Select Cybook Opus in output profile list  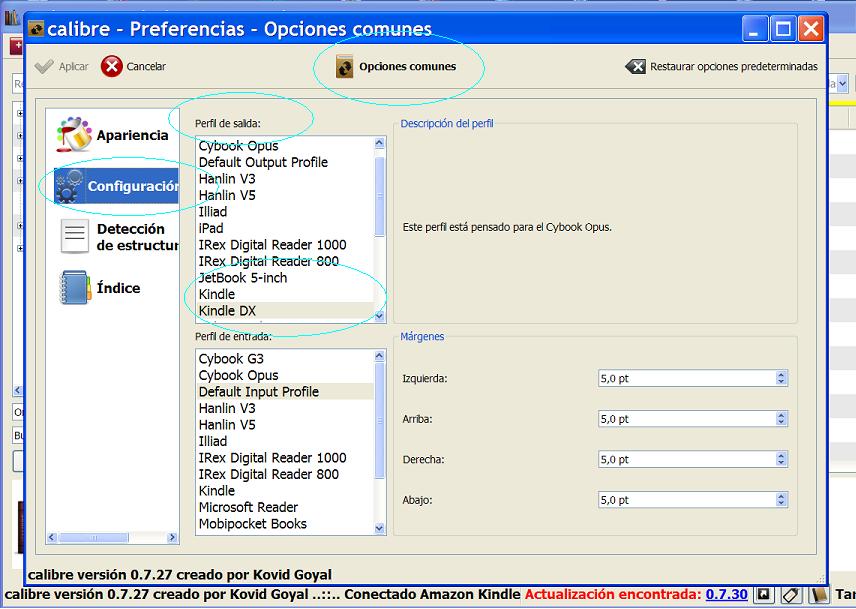(284, 146)
